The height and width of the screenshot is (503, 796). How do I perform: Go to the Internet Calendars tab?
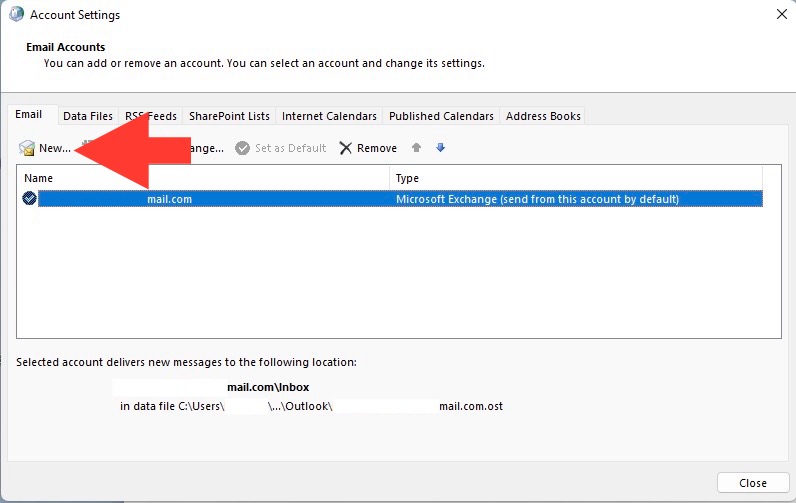tap(329, 116)
